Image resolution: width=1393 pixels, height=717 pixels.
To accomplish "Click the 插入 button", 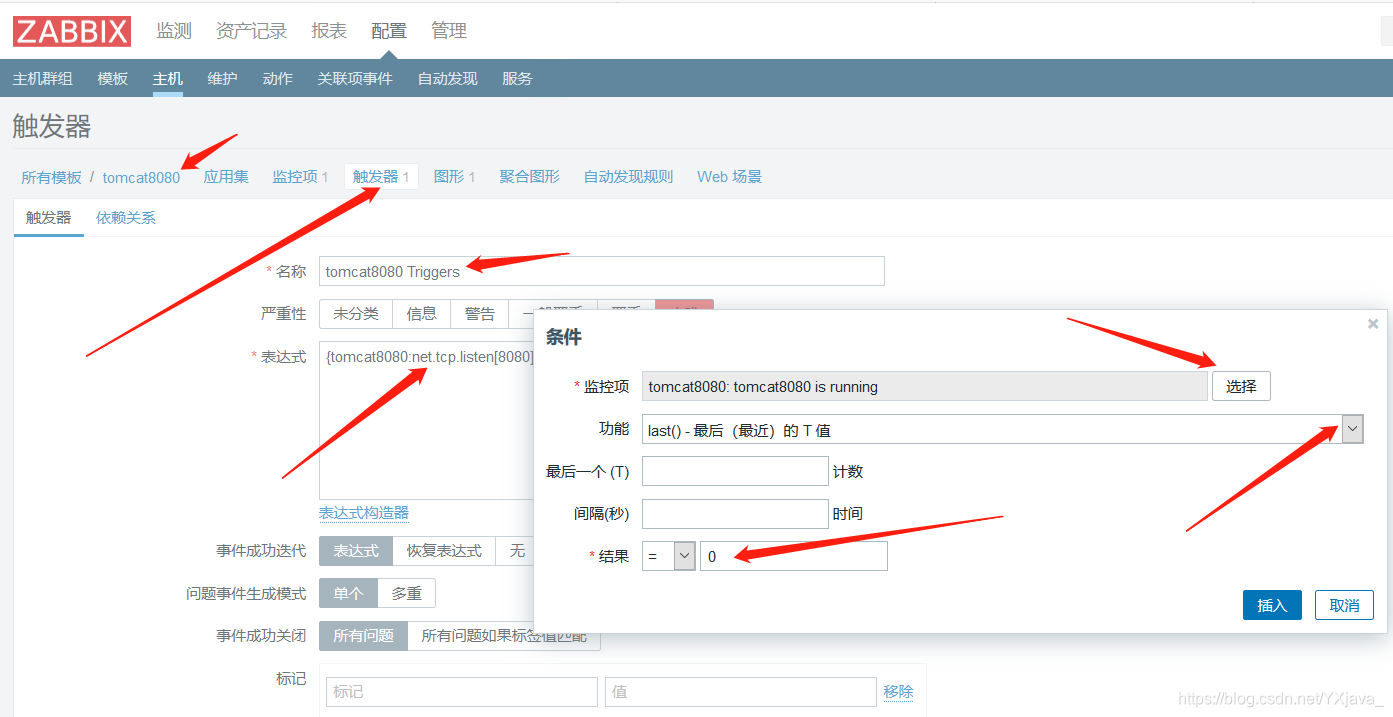I will [x=1272, y=605].
